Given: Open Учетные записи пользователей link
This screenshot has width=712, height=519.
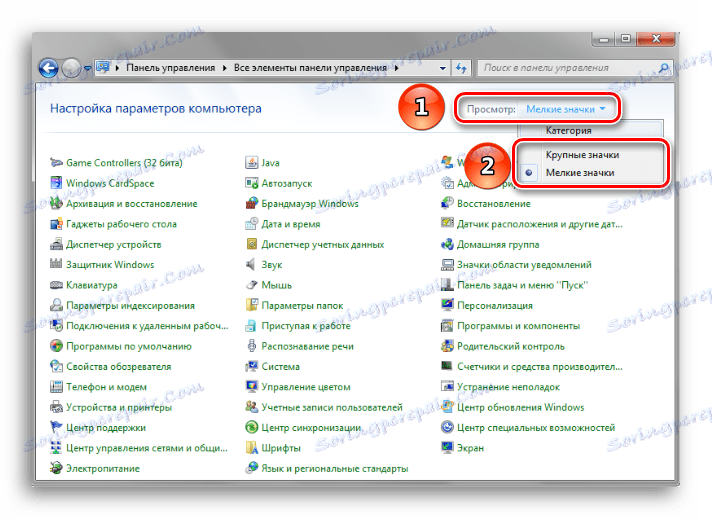Looking at the screenshot, I should click(x=332, y=407).
